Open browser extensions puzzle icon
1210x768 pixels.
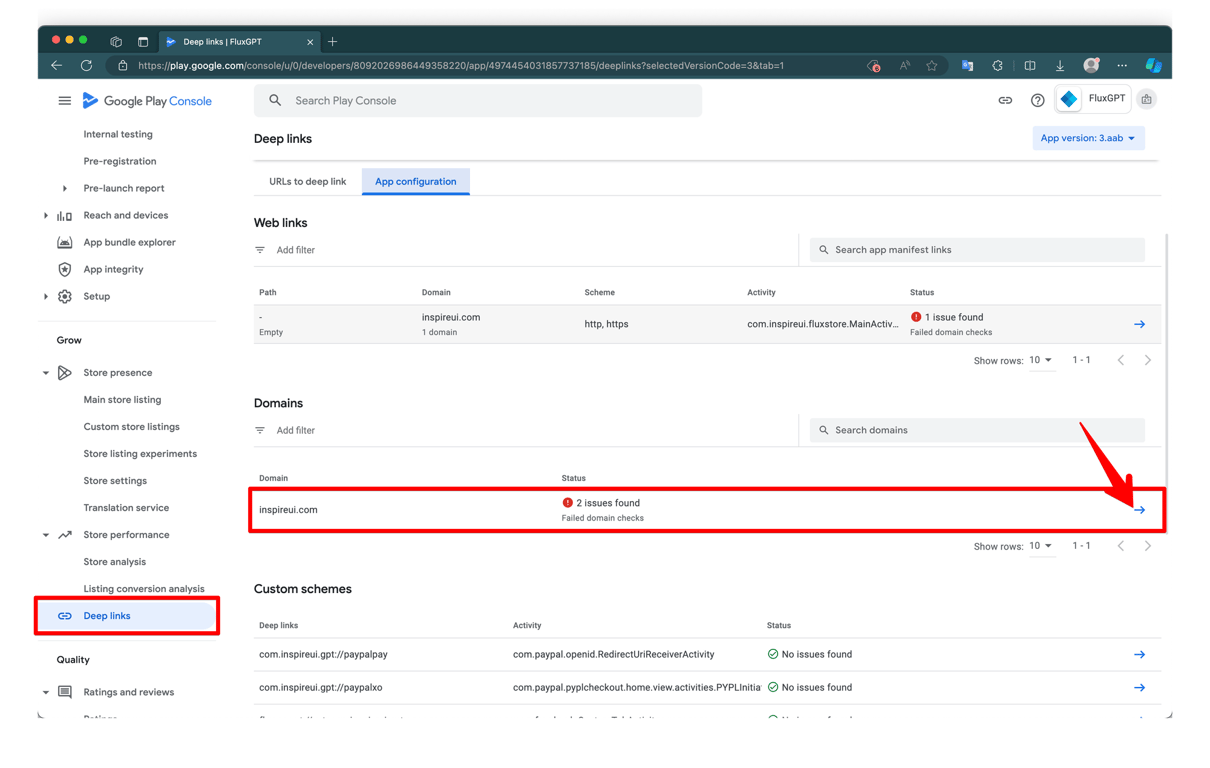coord(997,66)
